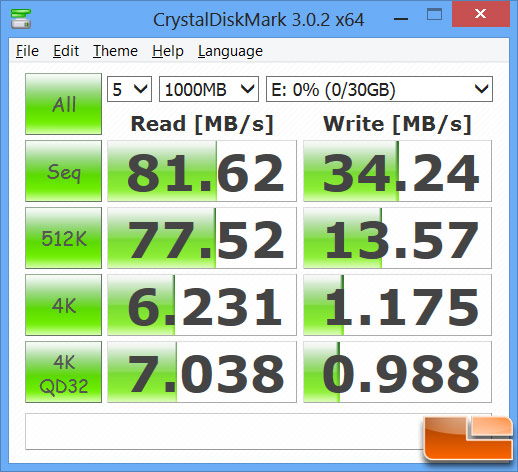The width and height of the screenshot is (518, 472).
Task: Run the 4K QD32 test
Action: (x=63, y=372)
